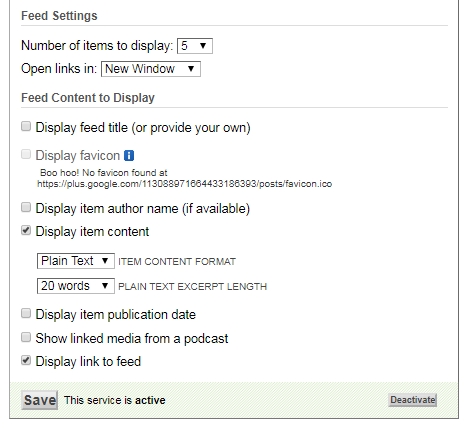Uncheck Display link to feed
Image resolution: width=470 pixels, height=433 pixels.
click(x=26, y=360)
